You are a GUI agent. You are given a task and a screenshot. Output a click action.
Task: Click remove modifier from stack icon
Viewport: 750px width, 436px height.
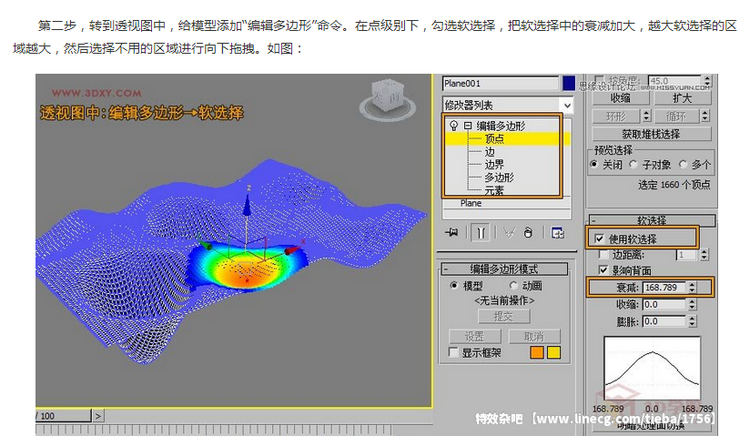coord(528,233)
